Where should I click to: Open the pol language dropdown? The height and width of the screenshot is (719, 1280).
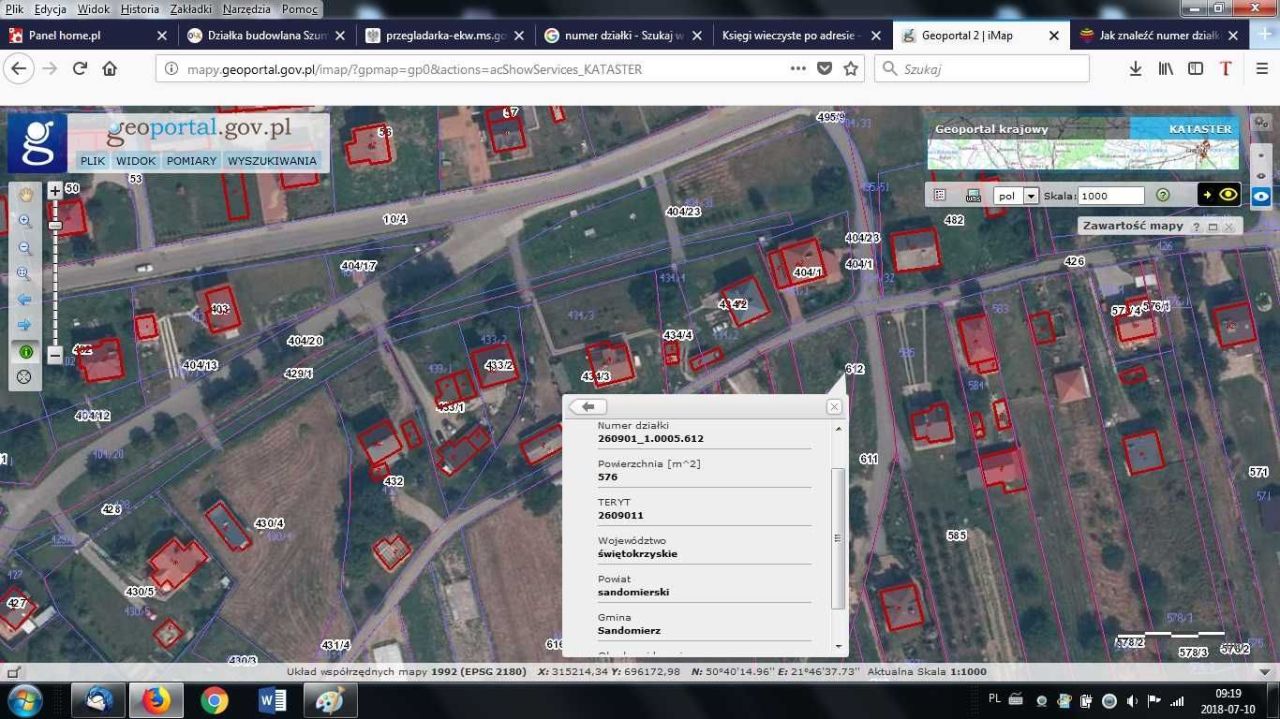coord(1031,195)
